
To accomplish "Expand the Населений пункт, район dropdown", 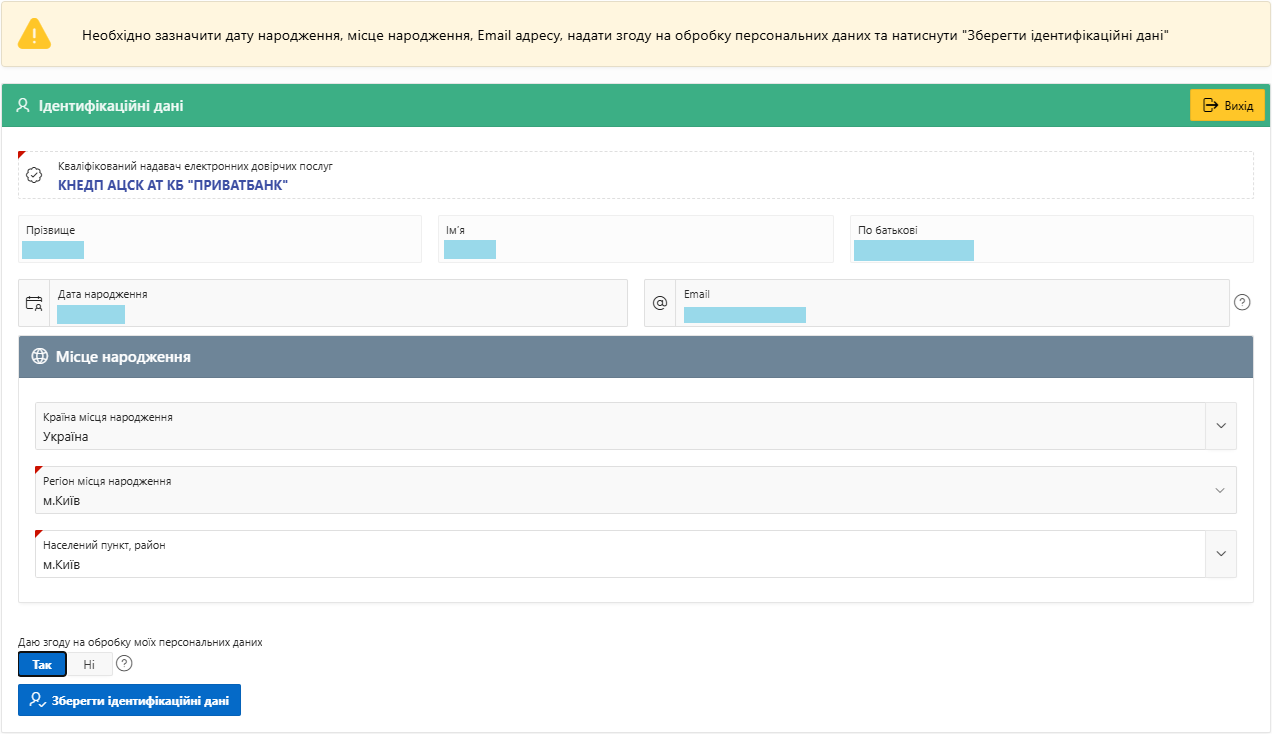I will [x=1220, y=554].
